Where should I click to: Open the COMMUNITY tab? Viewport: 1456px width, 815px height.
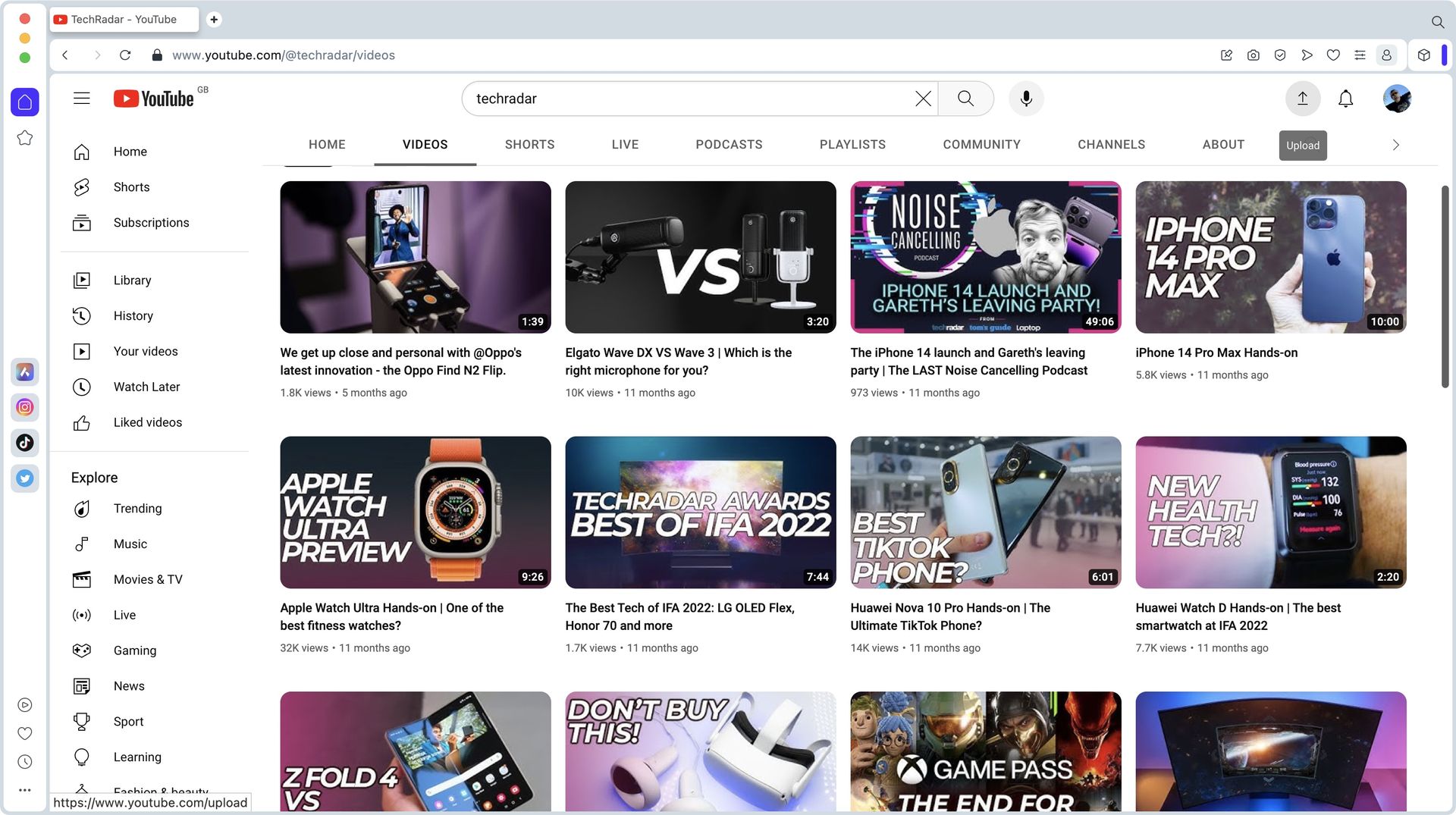(x=981, y=144)
